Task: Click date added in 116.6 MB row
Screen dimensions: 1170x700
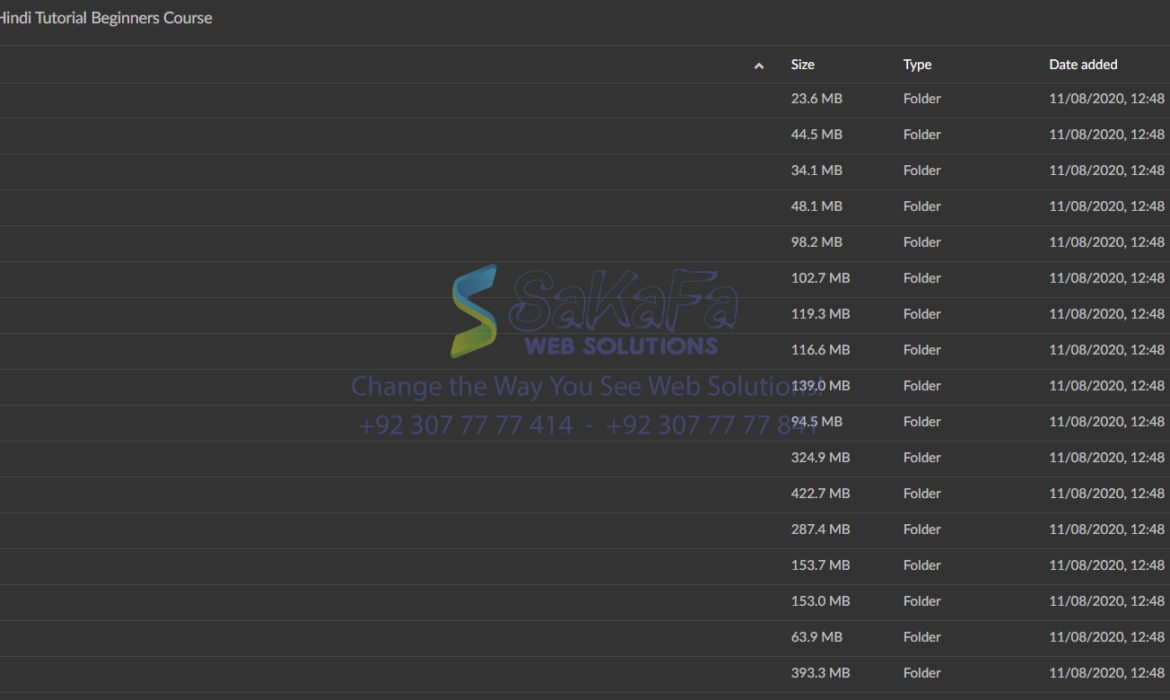Action: click(1107, 349)
